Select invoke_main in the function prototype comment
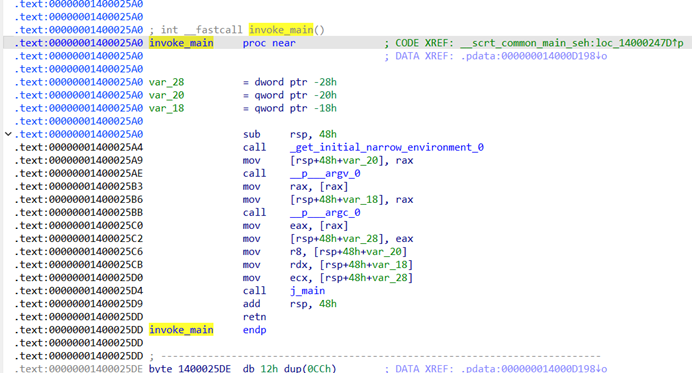 coord(281,30)
